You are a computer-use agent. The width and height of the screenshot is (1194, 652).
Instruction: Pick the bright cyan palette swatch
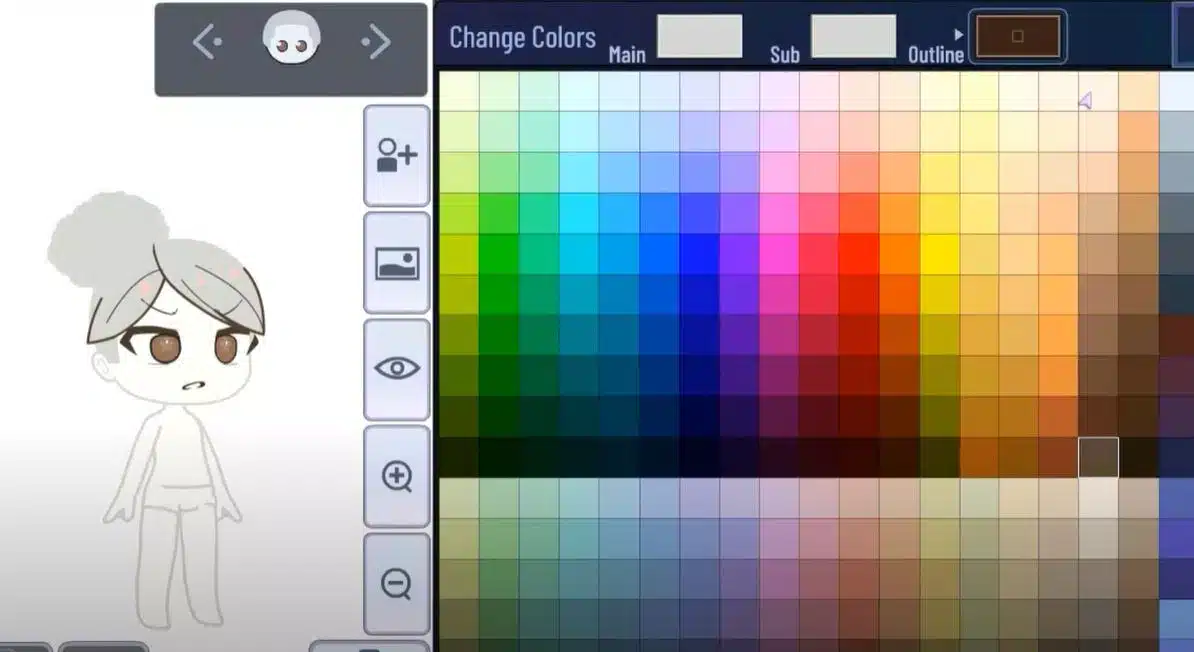(579, 213)
